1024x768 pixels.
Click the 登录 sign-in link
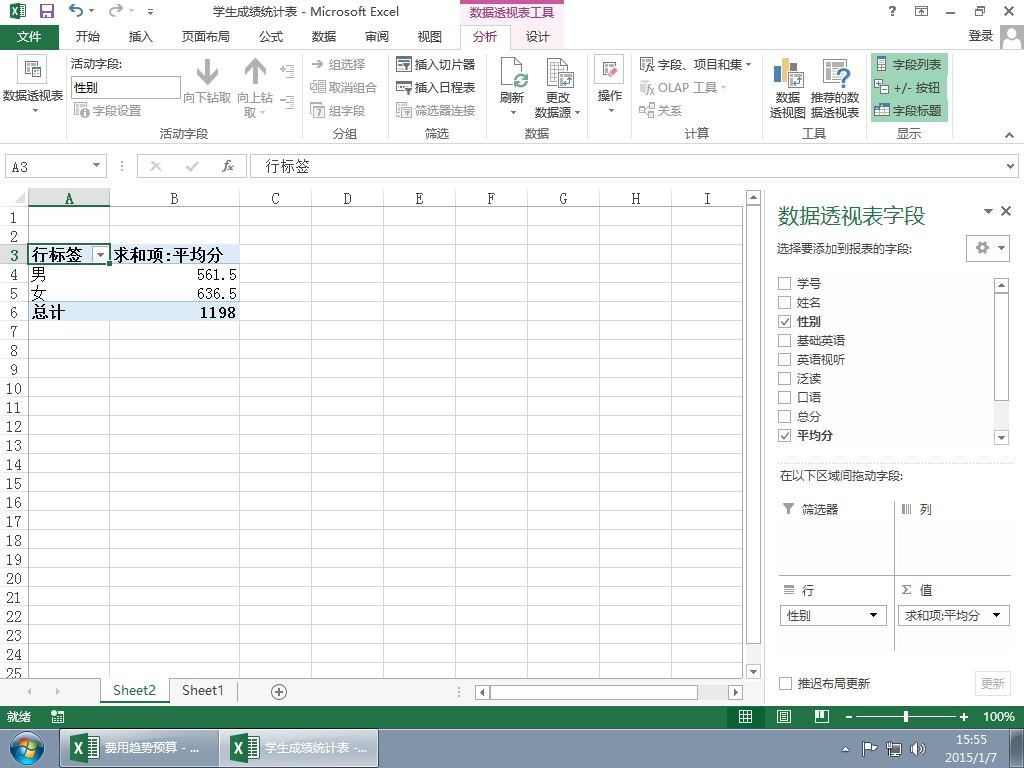pyautogui.click(x=980, y=36)
